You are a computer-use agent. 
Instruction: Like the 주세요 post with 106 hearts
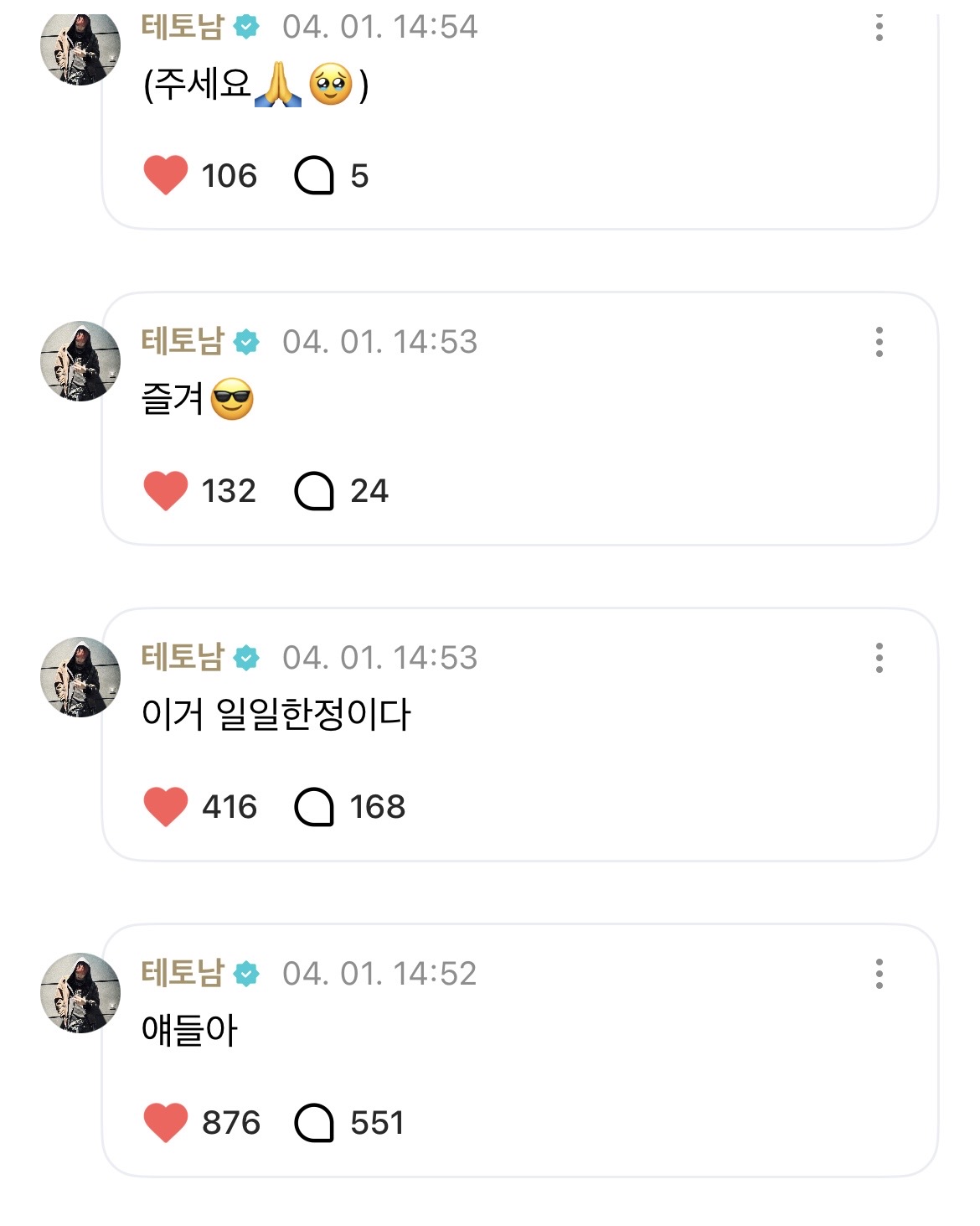point(166,175)
